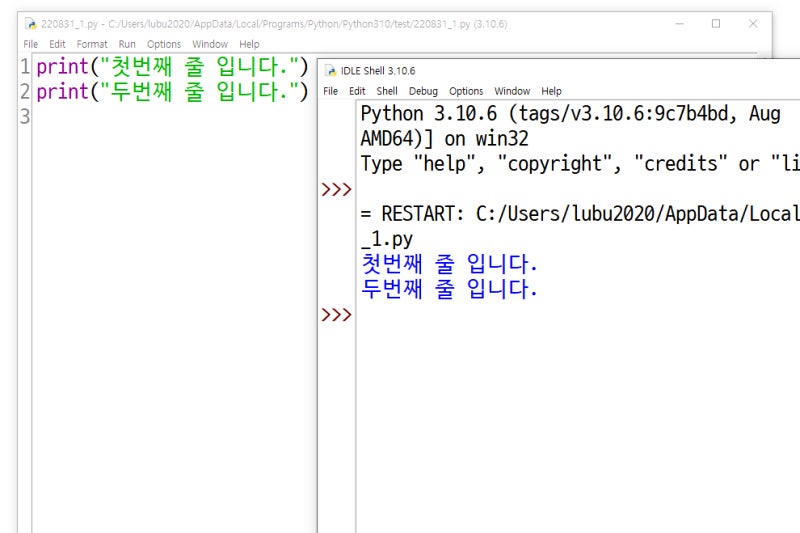
Task: Maximize the 220831_1.py editor window
Action: pyautogui.click(x=716, y=24)
